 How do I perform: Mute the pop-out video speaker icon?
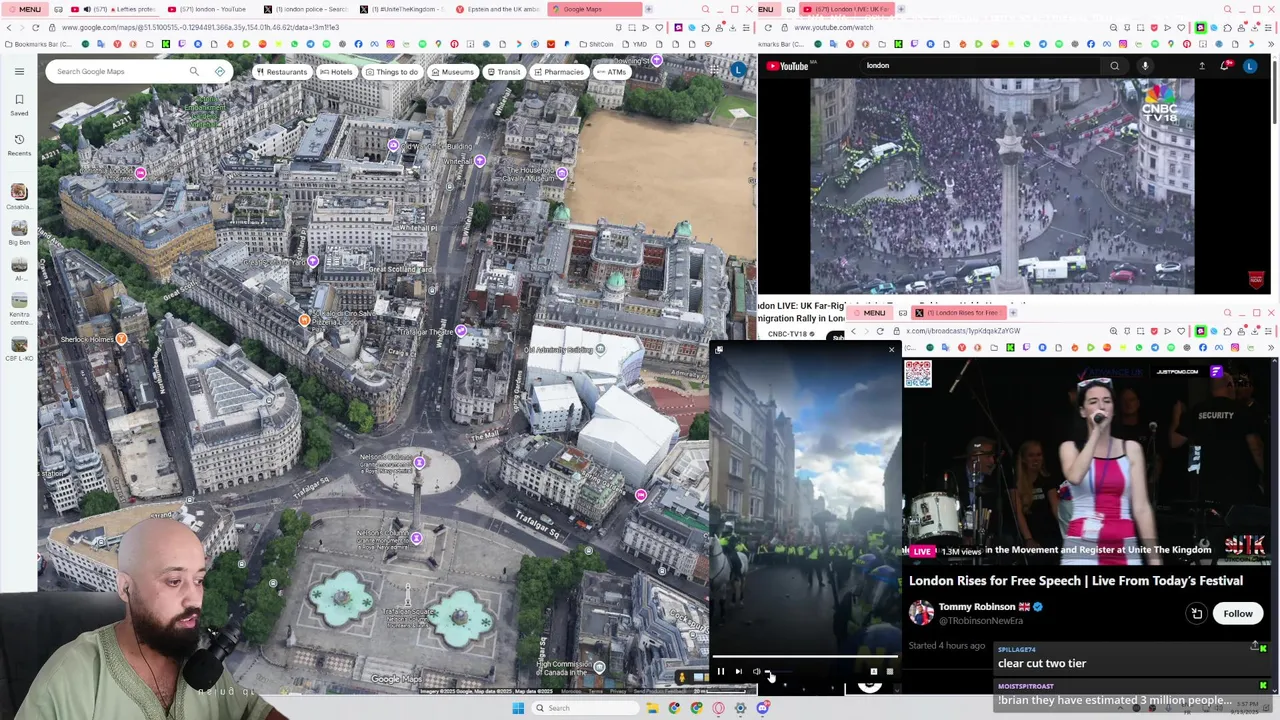click(757, 672)
